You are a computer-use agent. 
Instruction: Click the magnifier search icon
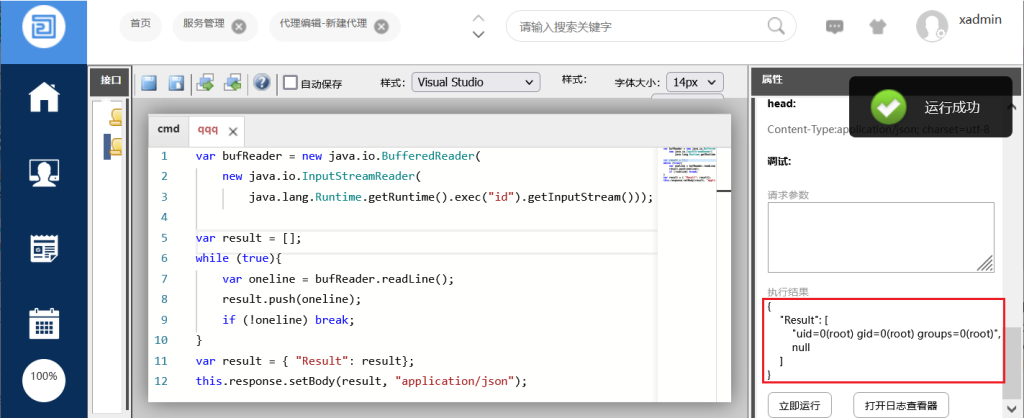[x=776, y=26]
